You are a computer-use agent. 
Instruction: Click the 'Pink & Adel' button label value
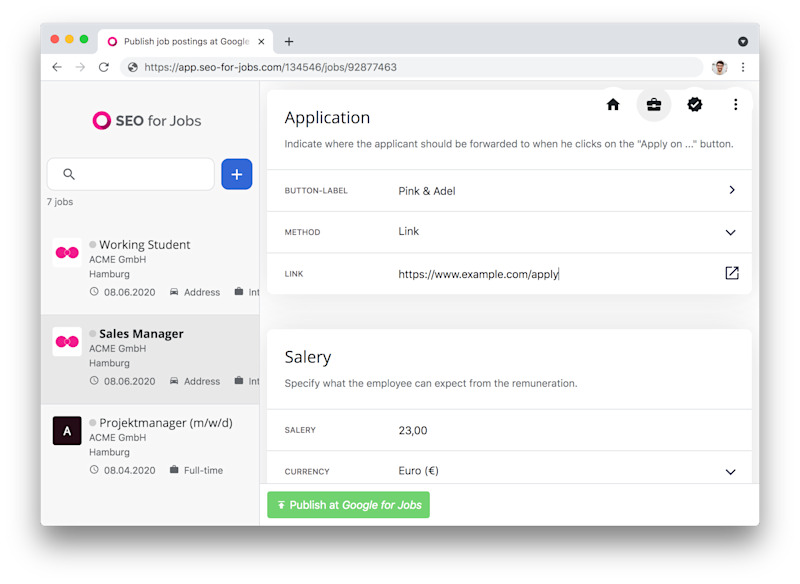pos(427,191)
